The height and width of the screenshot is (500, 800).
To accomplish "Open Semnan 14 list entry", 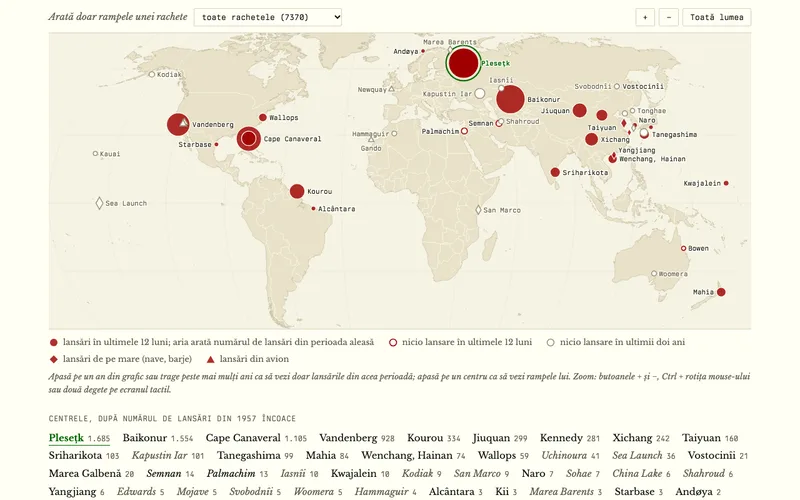I will click(x=170, y=473).
